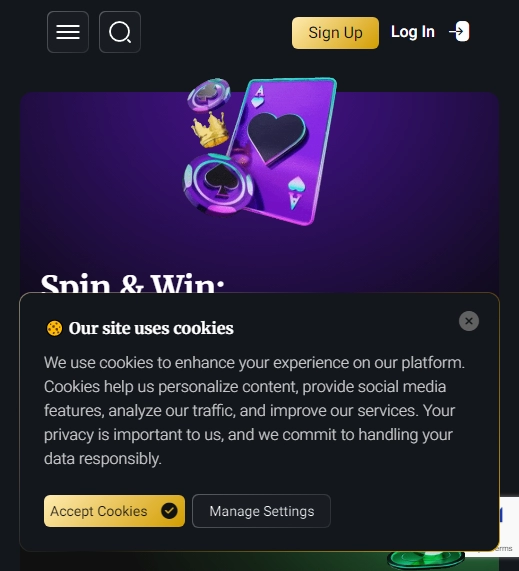Click the green chip graphic at the bottom
The height and width of the screenshot is (571, 519).
point(426,560)
